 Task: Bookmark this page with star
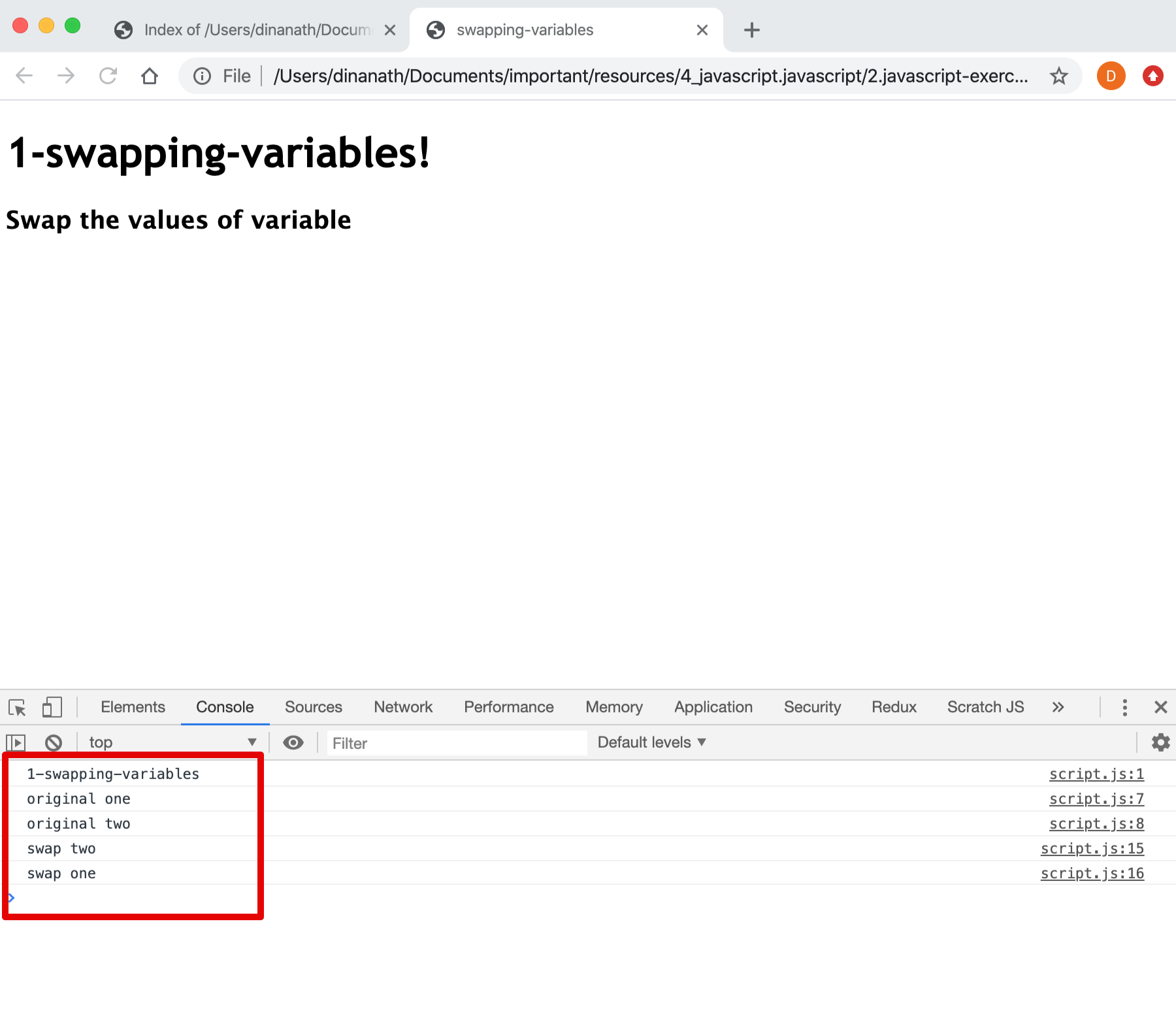1058,76
